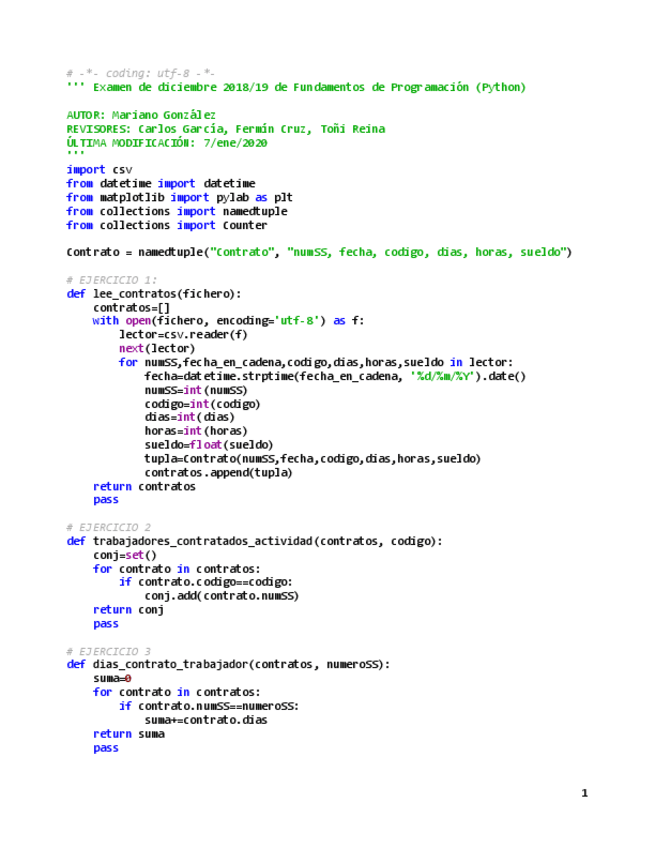655x848 pixels.
Task: Click 'def dias_contrato_trabajador' line
Action: [x=228, y=664]
